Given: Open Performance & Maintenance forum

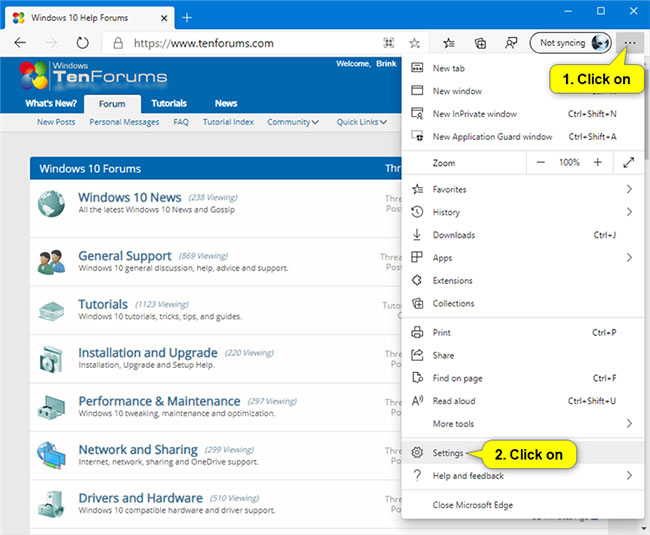Looking at the screenshot, I should pyautogui.click(x=159, y=401).
